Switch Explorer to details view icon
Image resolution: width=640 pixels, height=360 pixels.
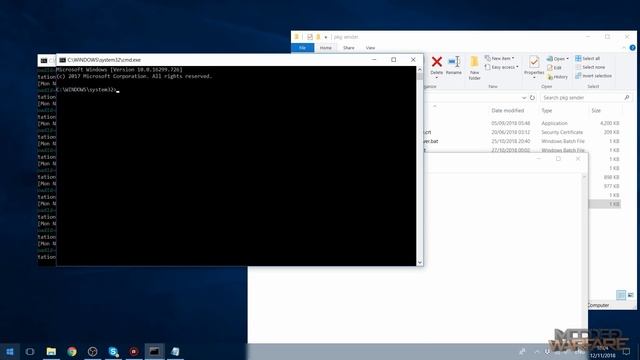[621, 295]
